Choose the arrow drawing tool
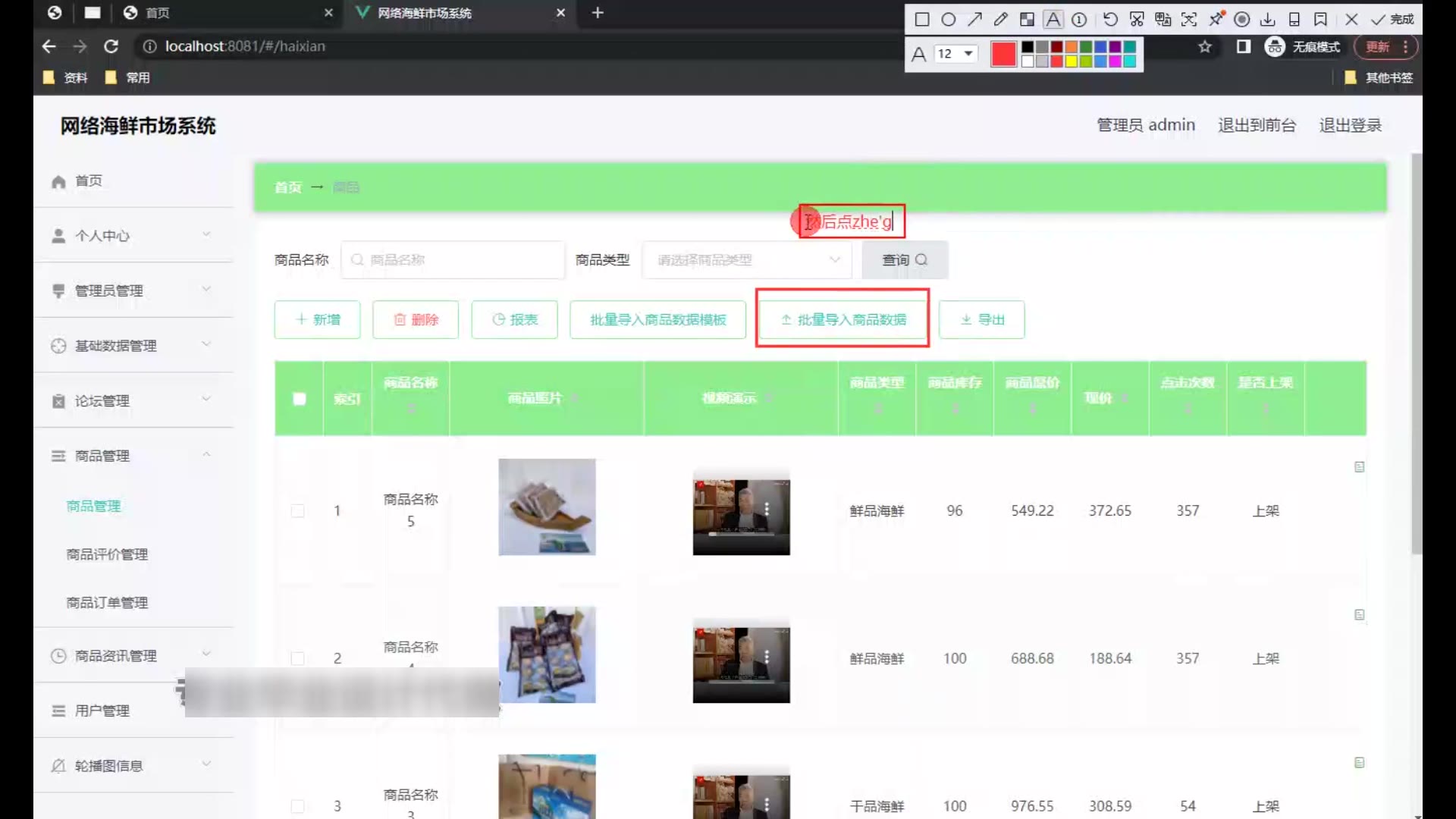This screenshot has width=1456, height=819. point(974,20)
